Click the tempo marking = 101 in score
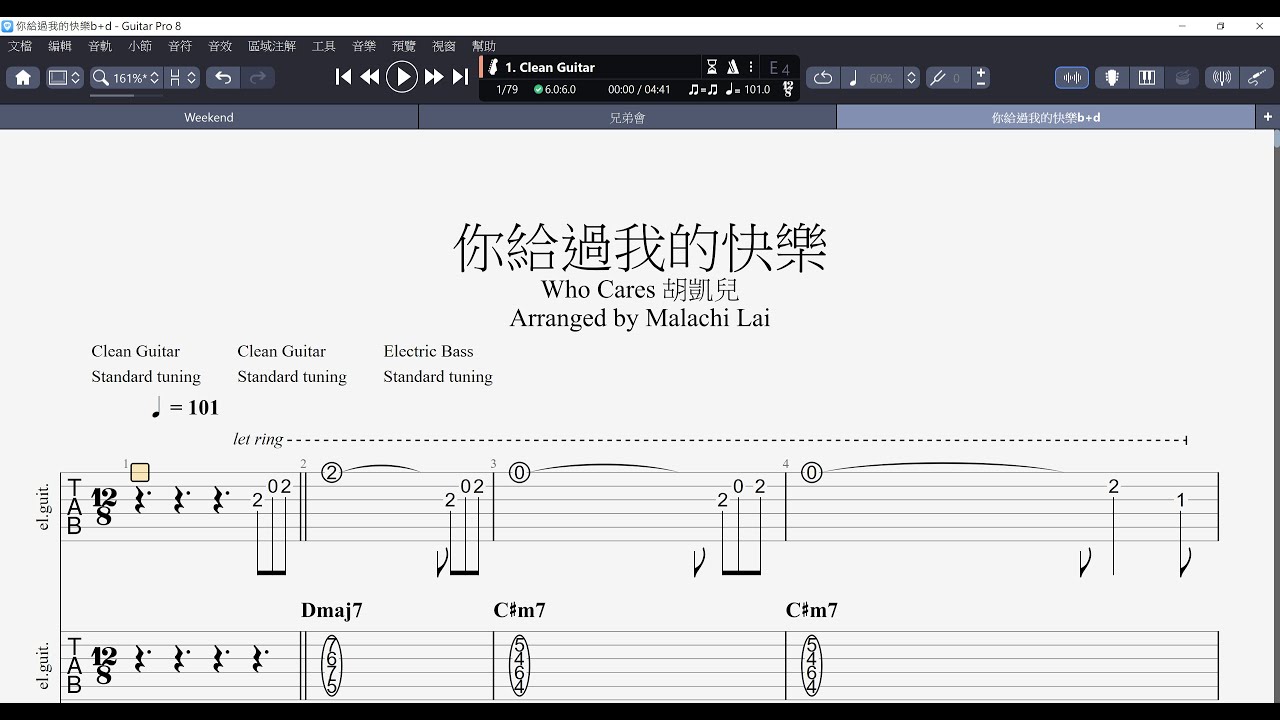 click(185, 407)
